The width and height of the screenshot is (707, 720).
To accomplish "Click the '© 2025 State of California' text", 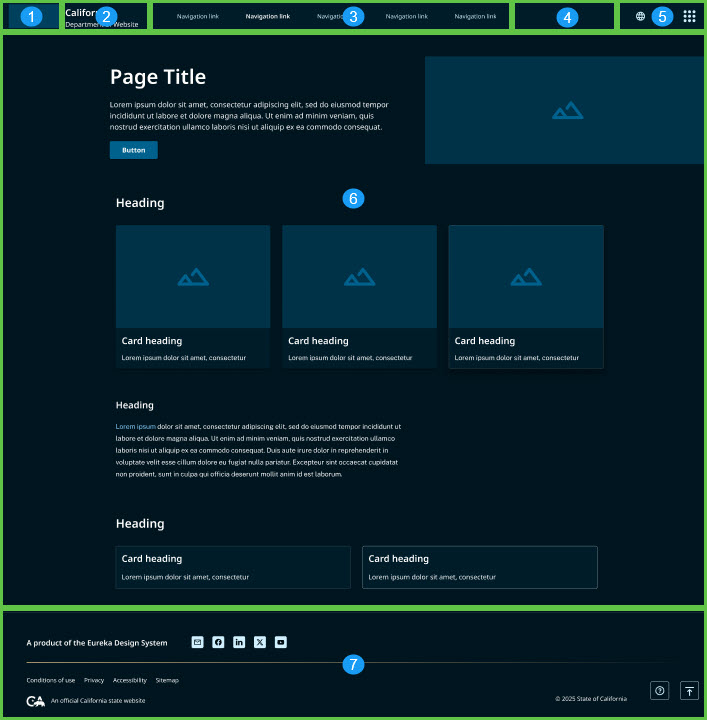I will 591,699.
